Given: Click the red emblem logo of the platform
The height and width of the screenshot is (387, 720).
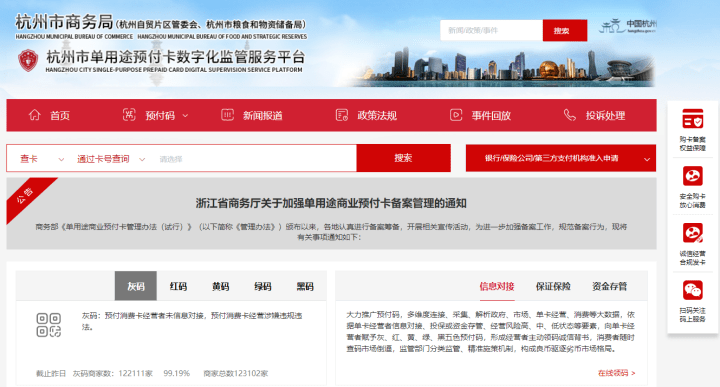Looking at the screenshot, I should [x=28, y=61].
